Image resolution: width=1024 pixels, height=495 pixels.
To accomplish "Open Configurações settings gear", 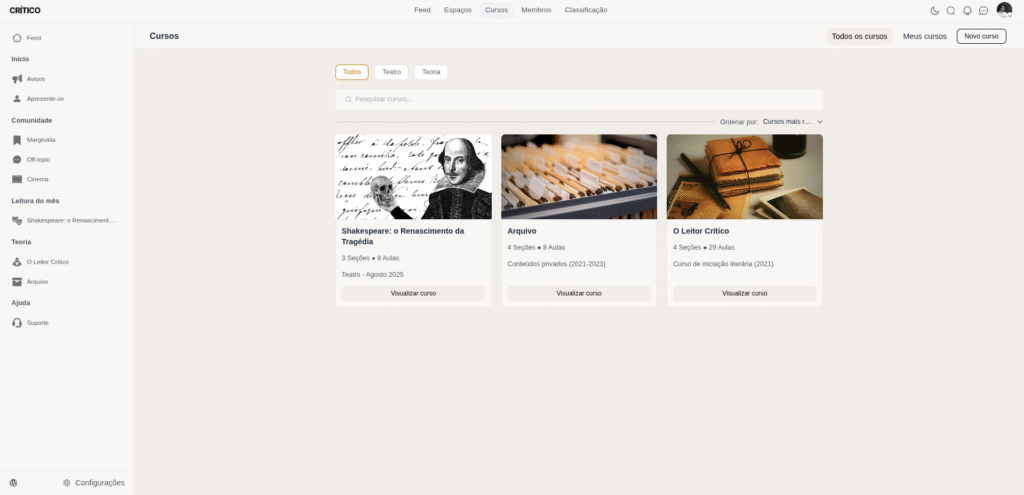I will [67, 483].
